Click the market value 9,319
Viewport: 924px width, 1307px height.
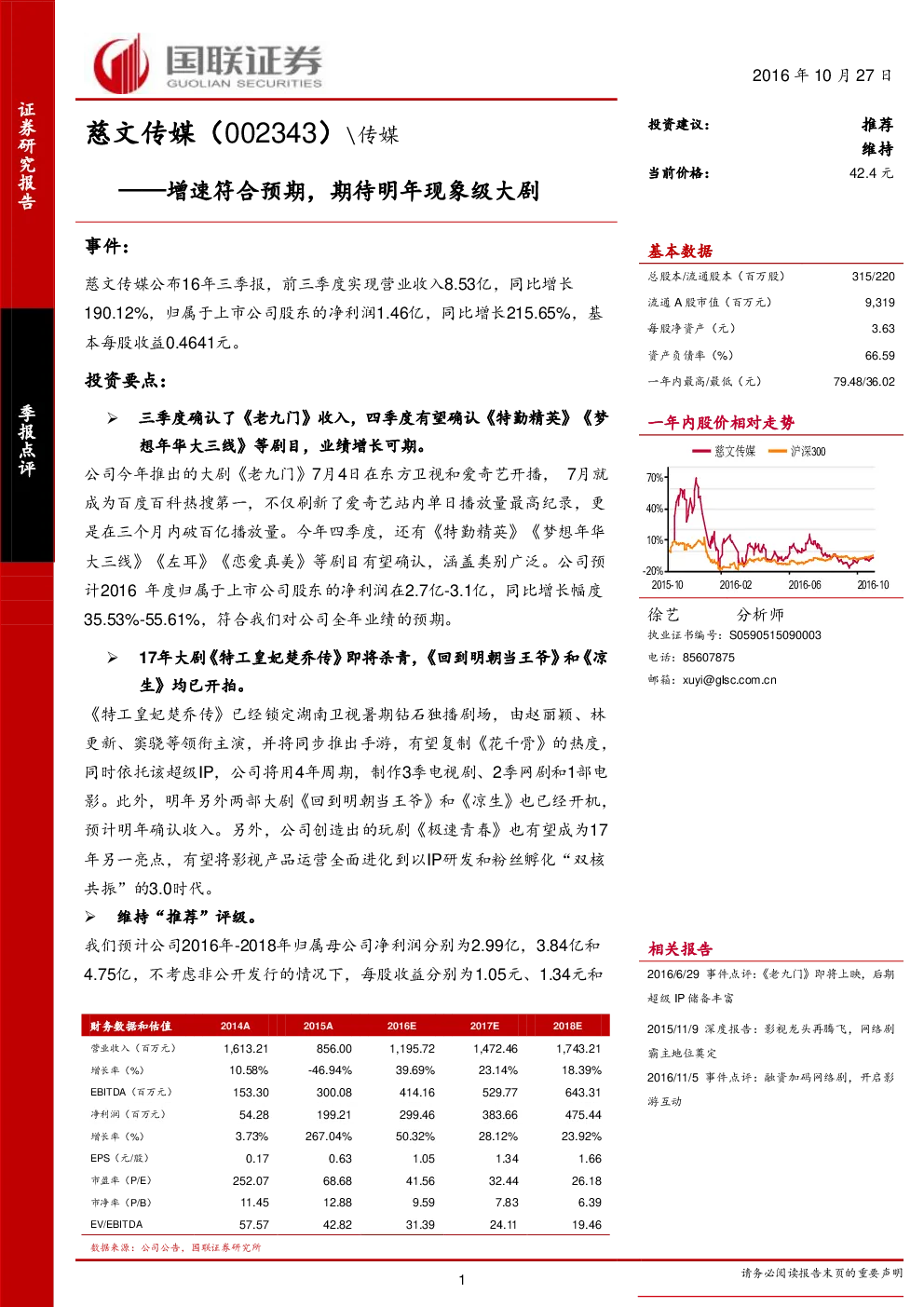point(879,303)
